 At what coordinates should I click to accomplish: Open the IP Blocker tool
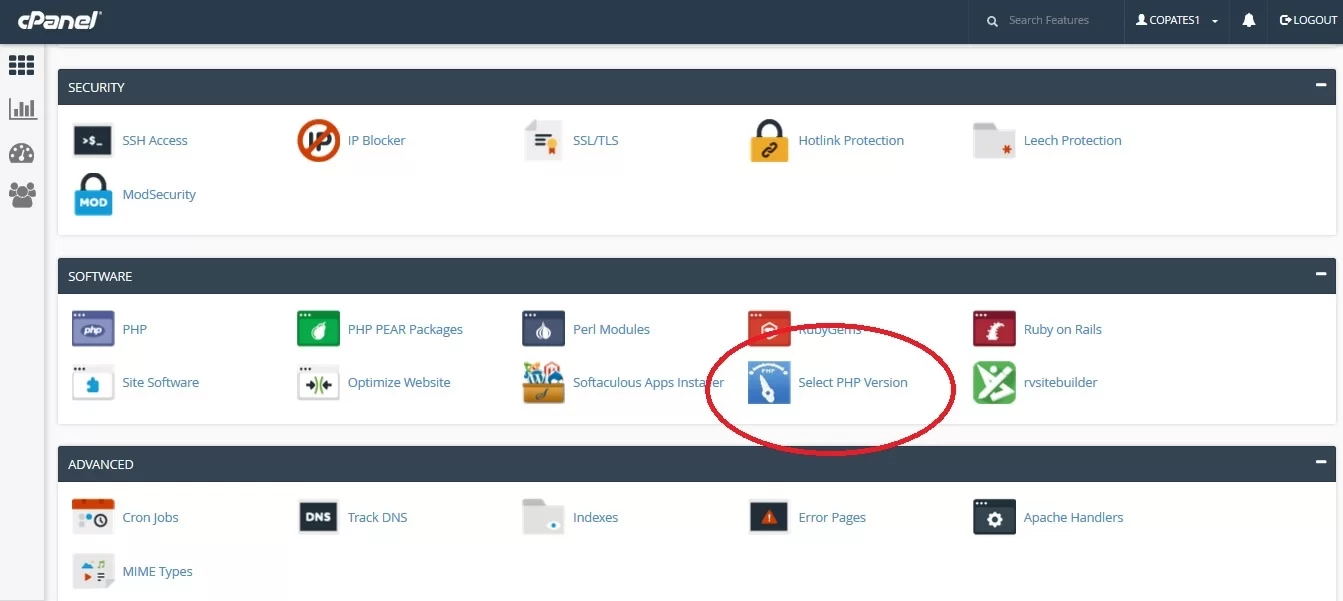(x=376, y=140)
